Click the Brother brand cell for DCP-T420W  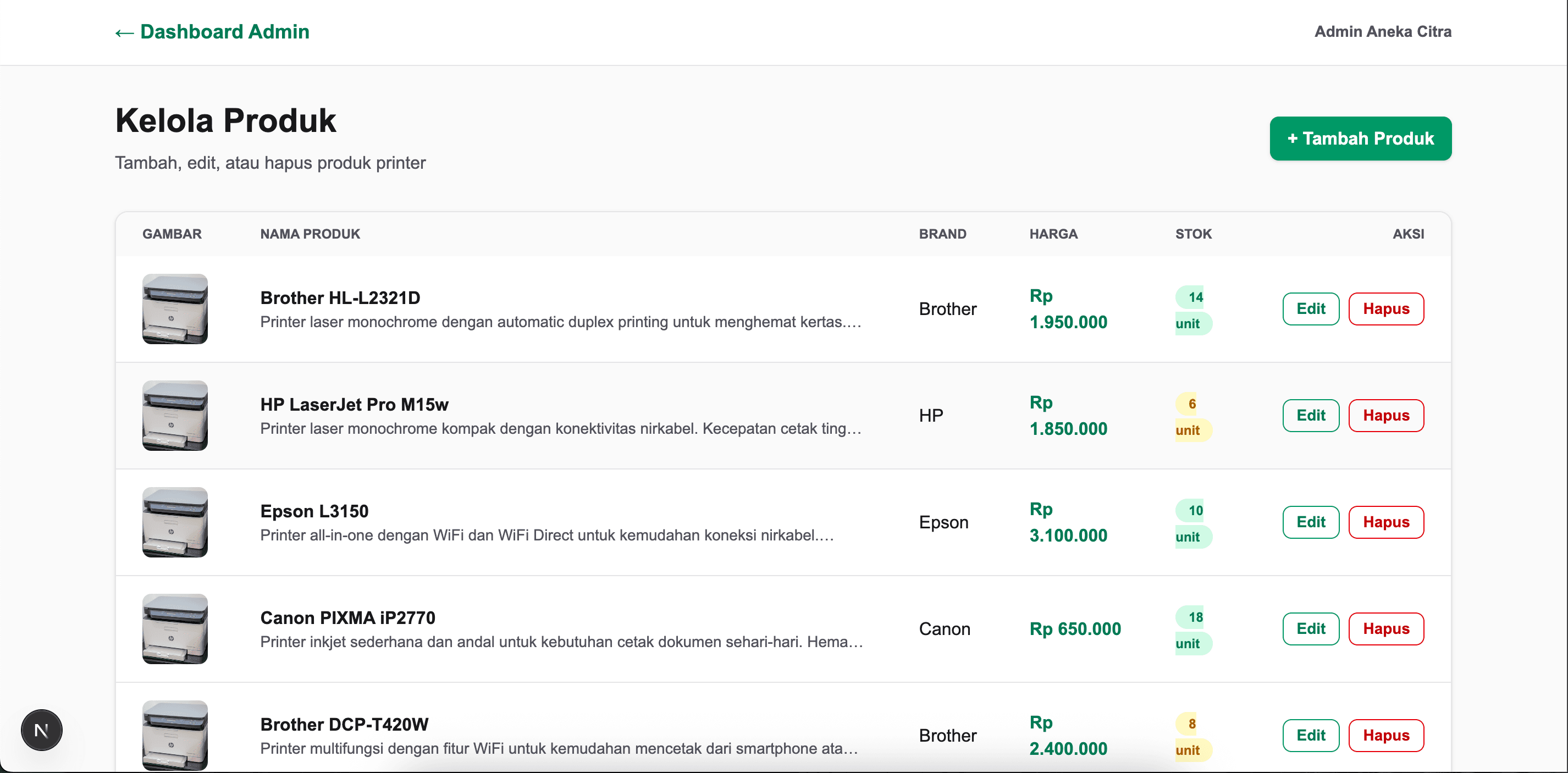click(947, 735)
